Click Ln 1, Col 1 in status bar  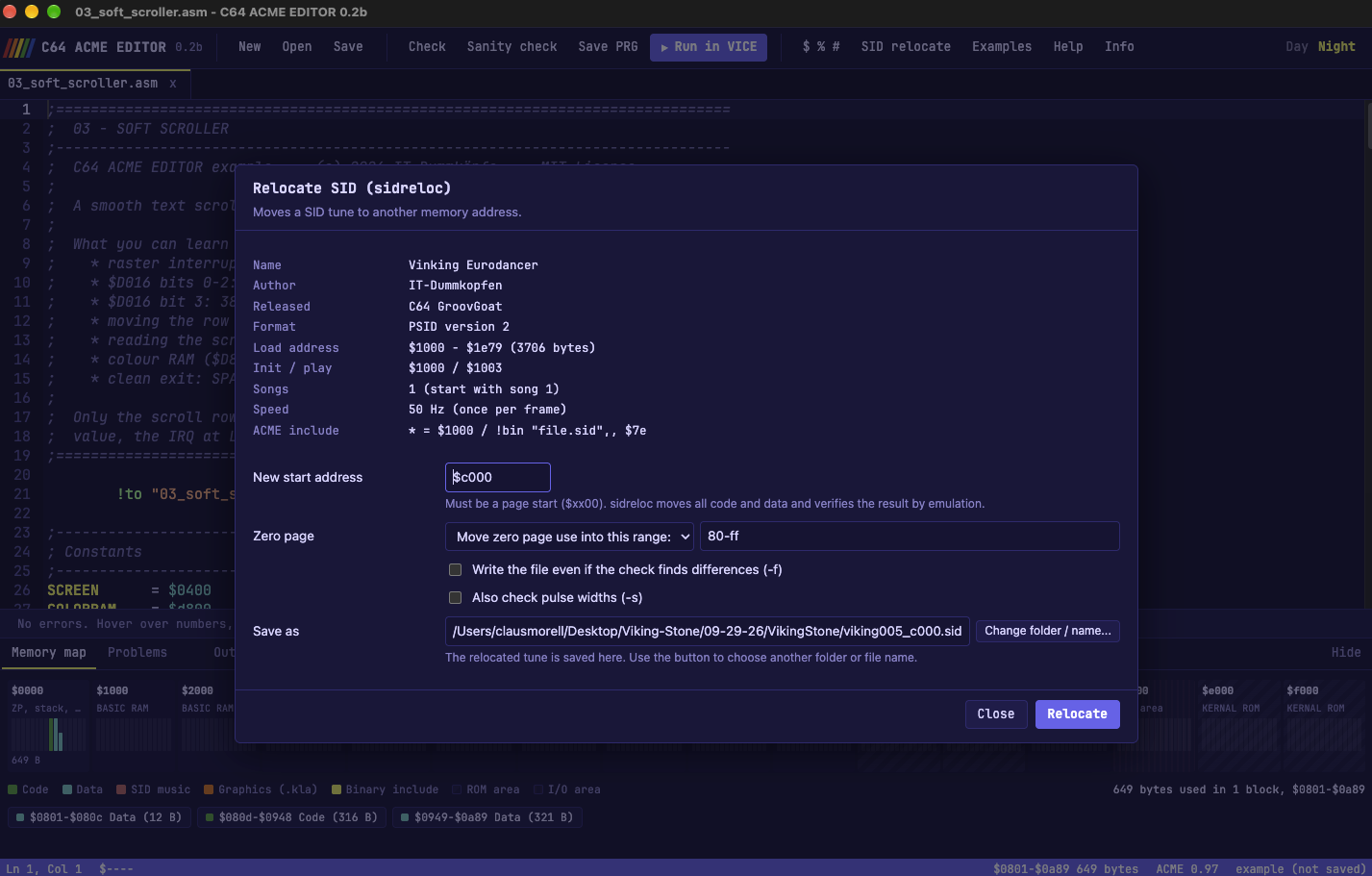point(44,869)
